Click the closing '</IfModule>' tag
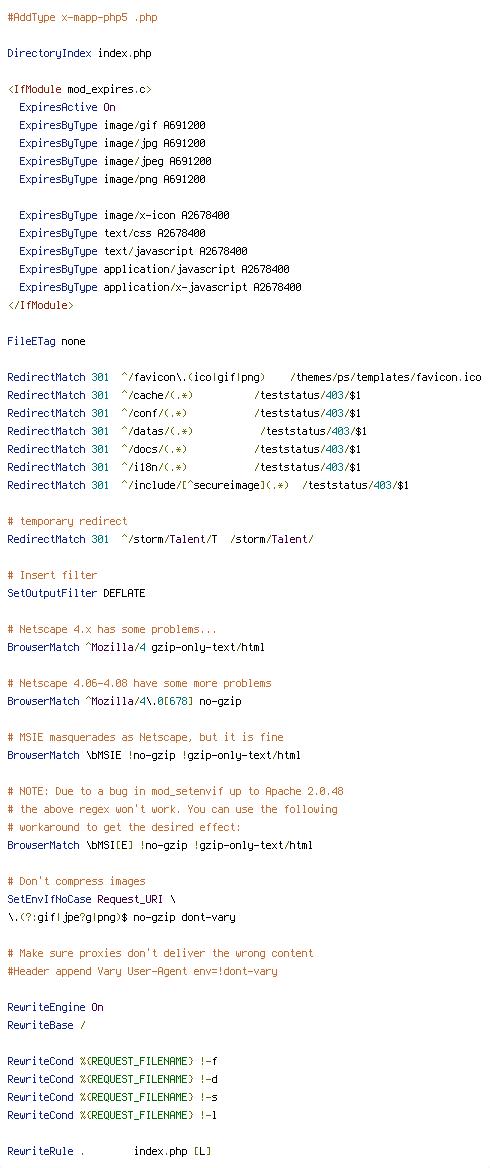 point(40,305)
